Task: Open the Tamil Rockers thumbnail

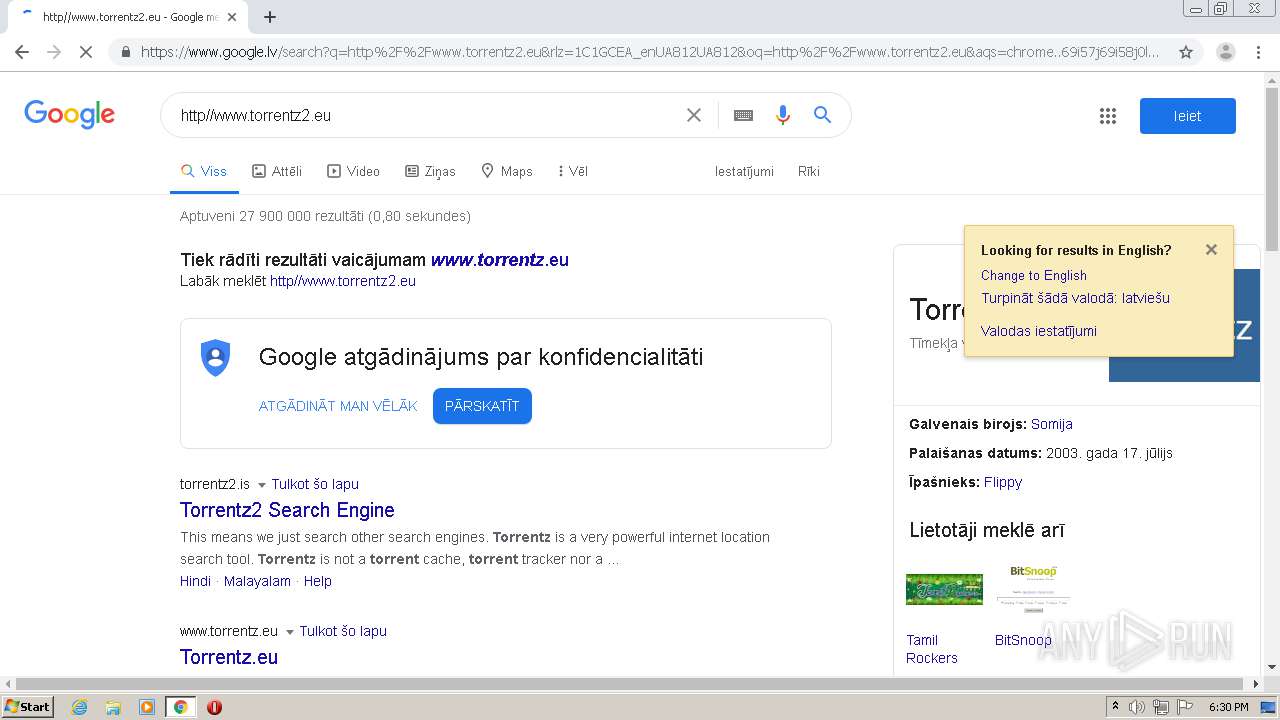Action: [944, 590]
